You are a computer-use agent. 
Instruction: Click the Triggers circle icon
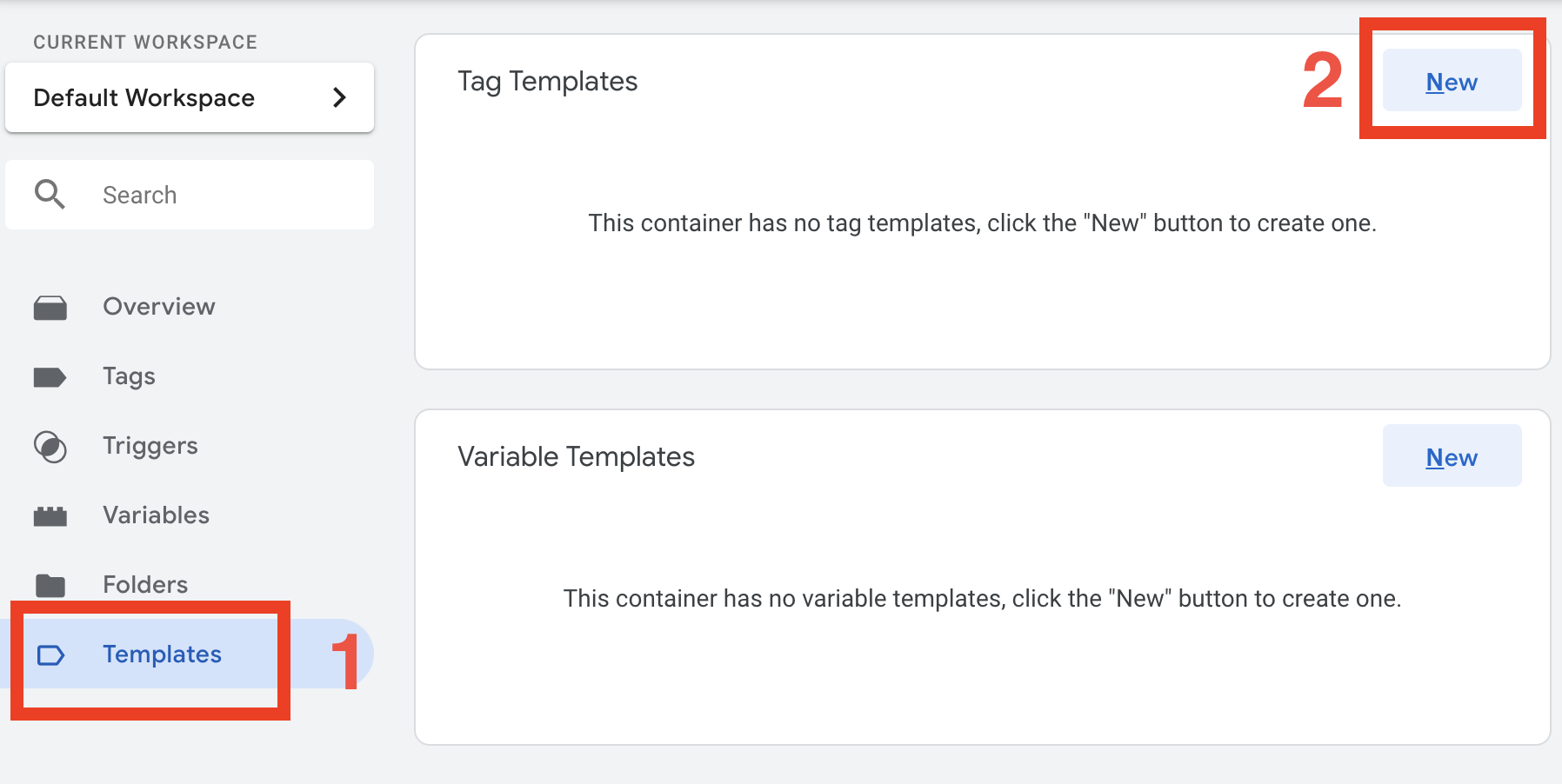pos(50,447)
